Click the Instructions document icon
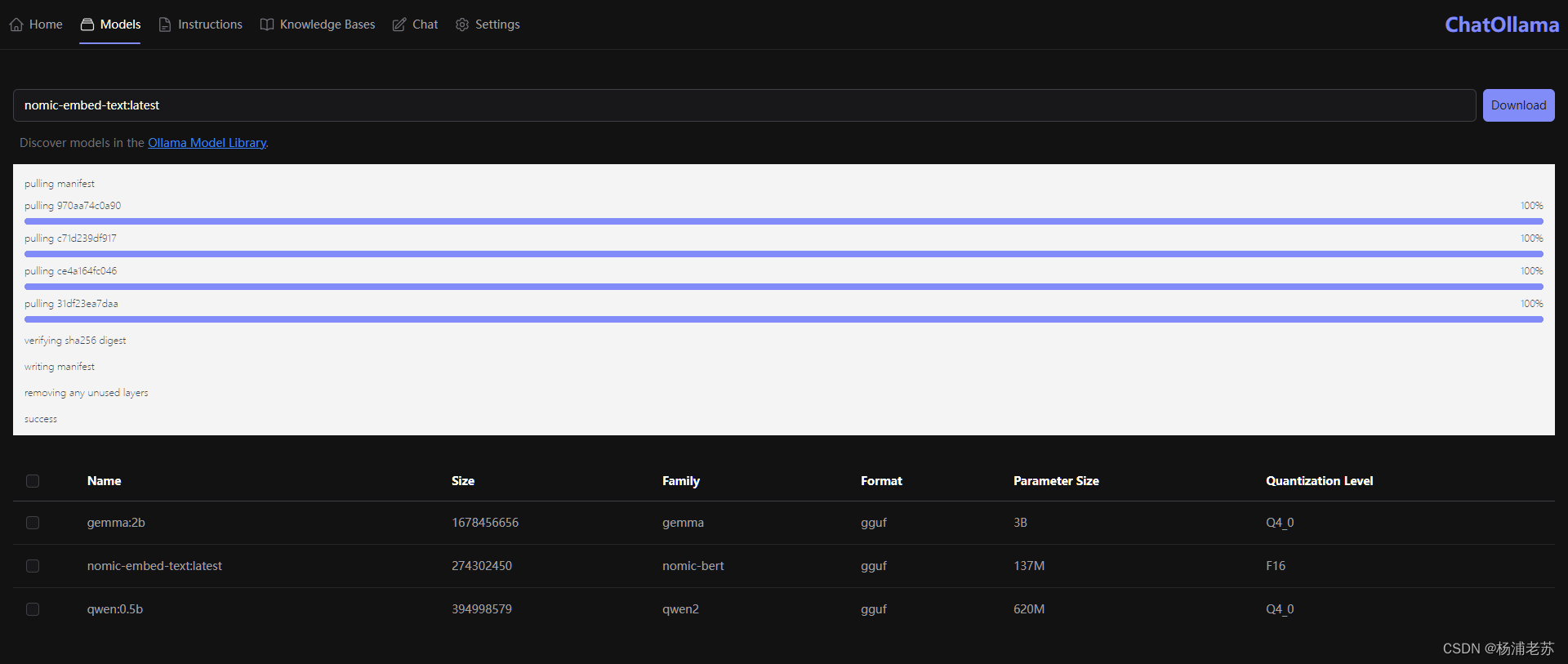This screenshot has width=1568, height=664. (x=165, y=25)
